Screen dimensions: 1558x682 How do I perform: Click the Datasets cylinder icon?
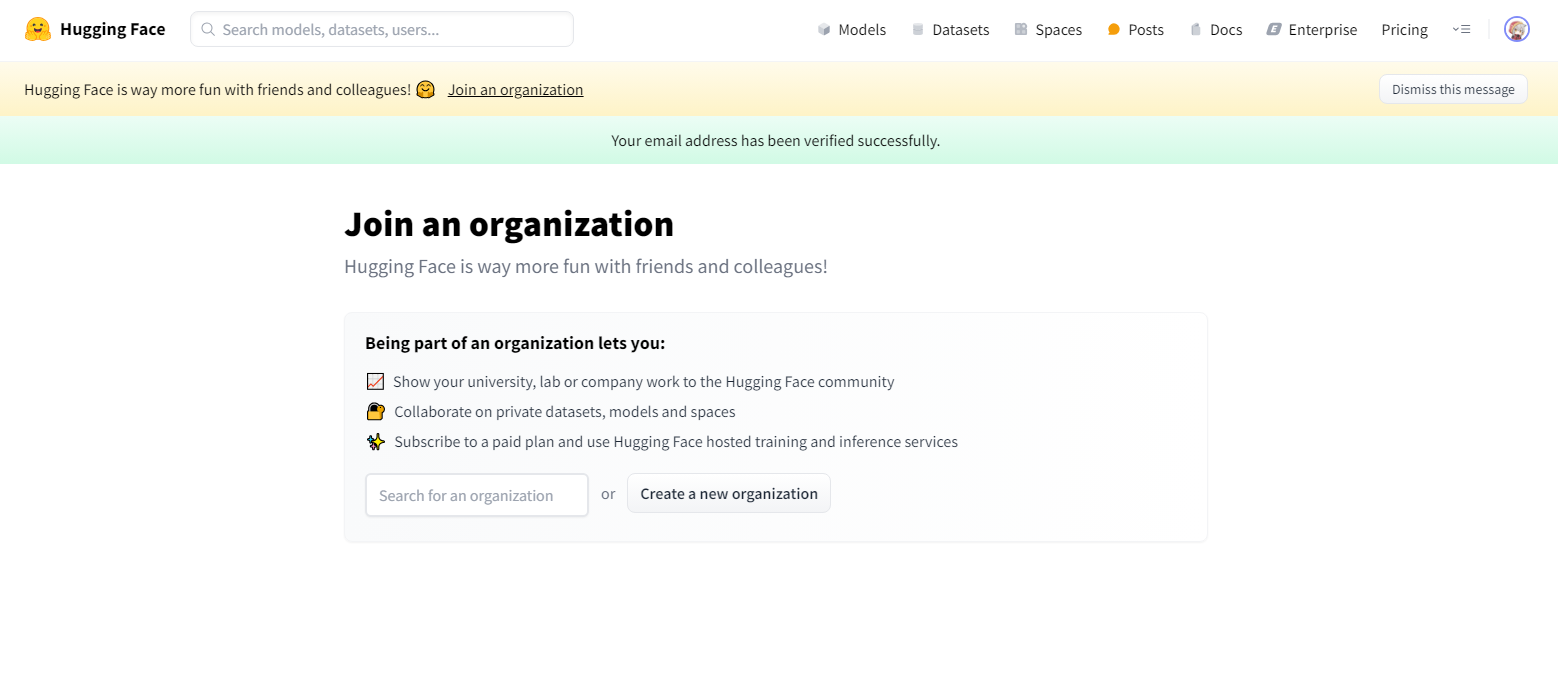click(918, 30)
